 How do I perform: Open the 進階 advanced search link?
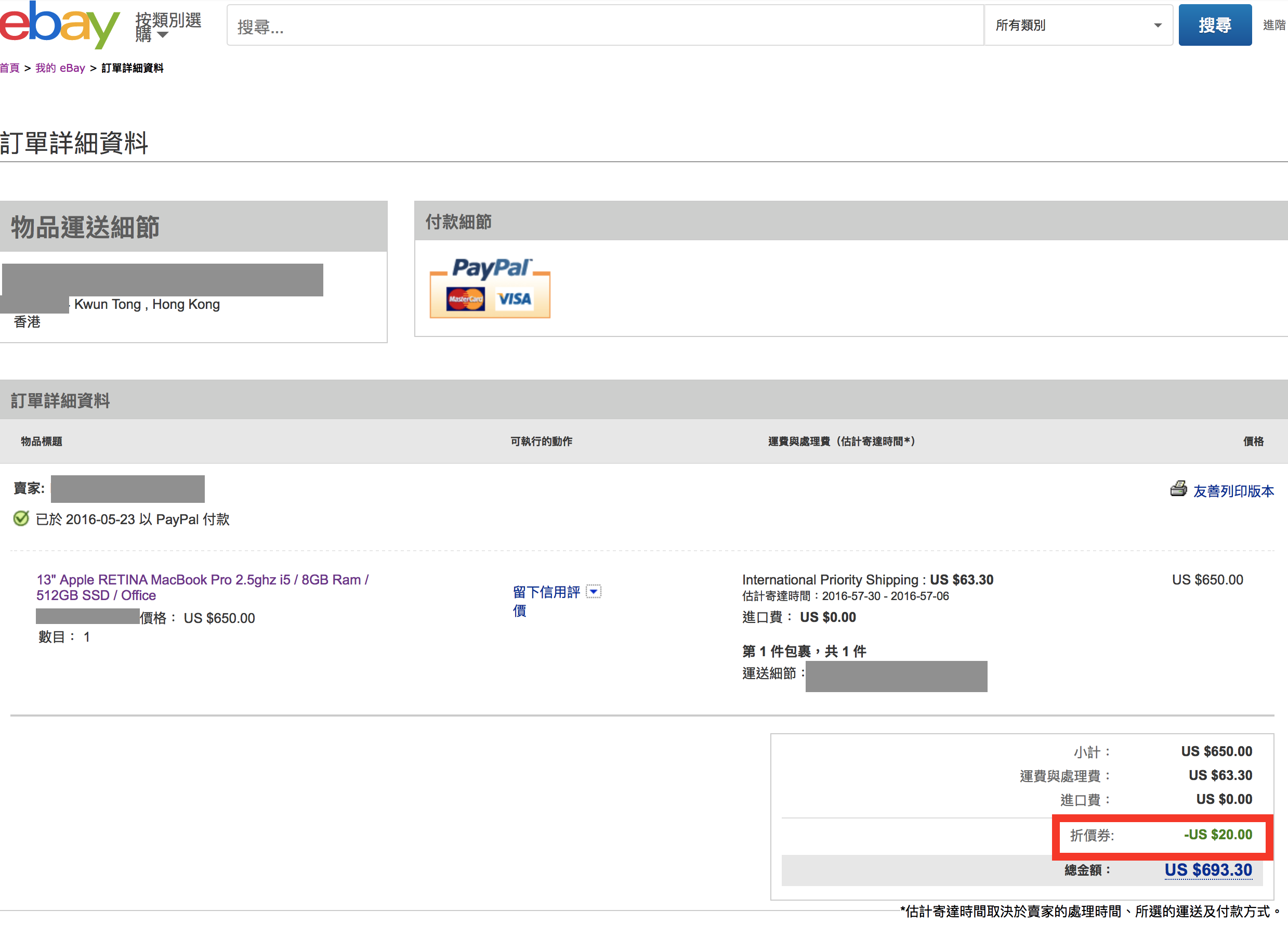1274,25
